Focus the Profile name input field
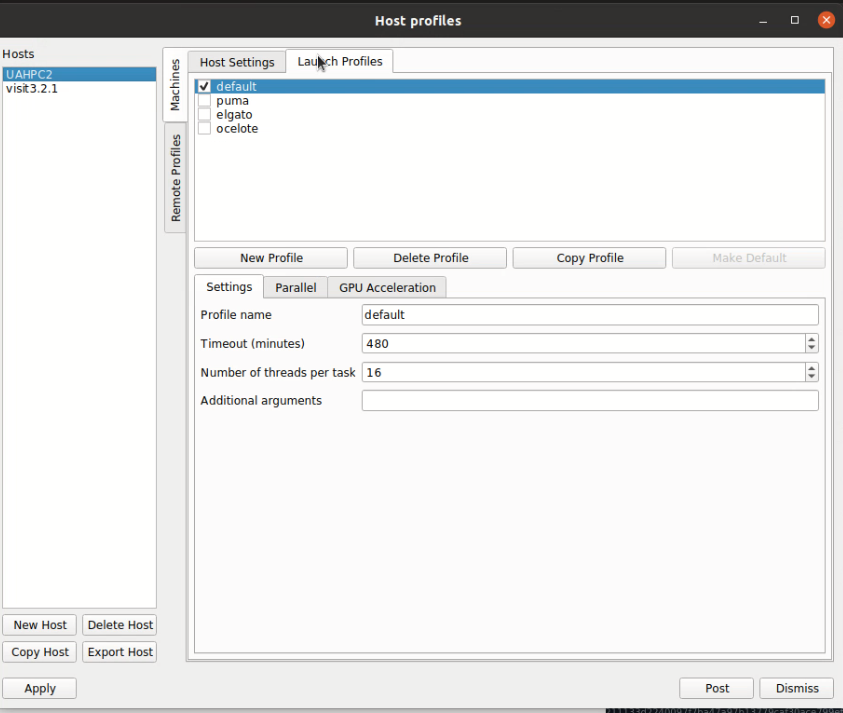 590,315
